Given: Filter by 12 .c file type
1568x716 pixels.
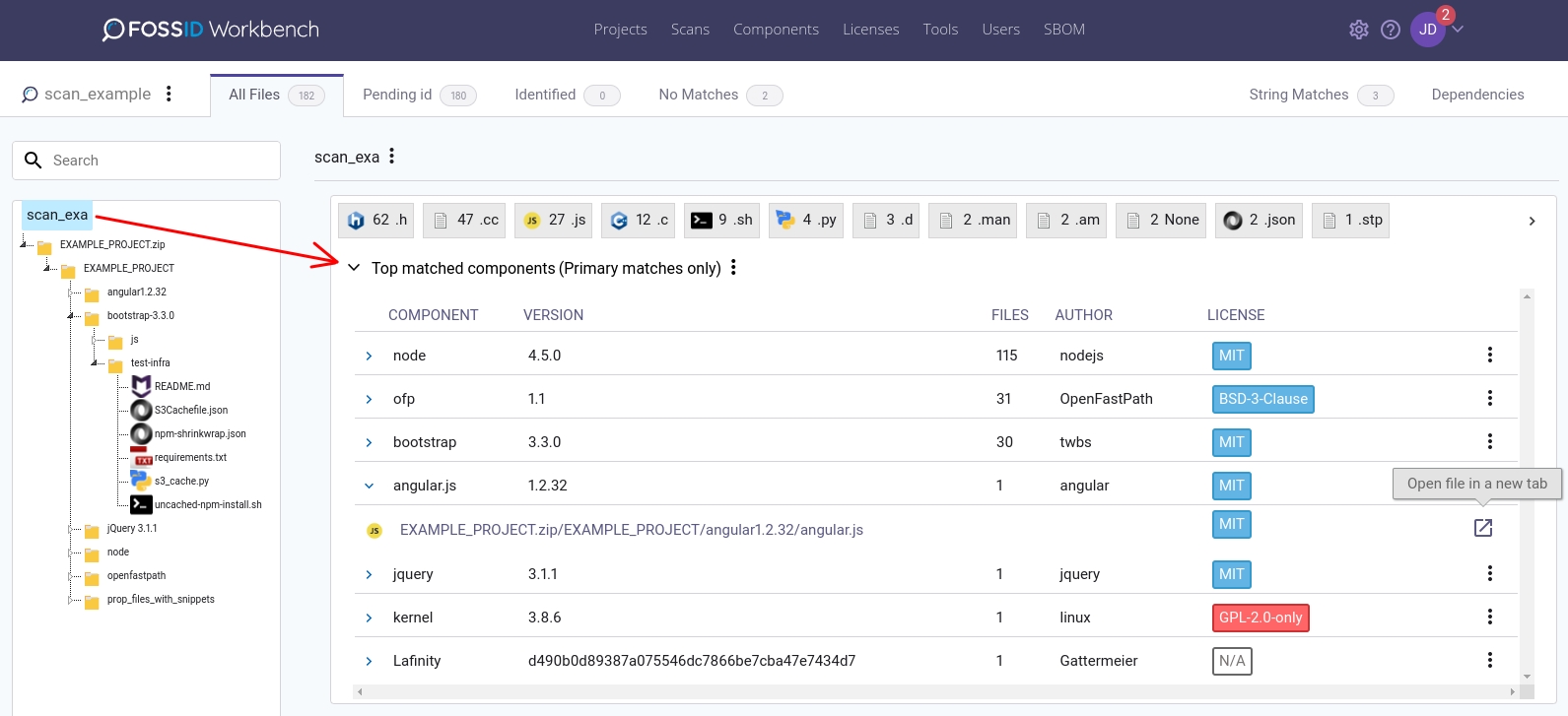Looking at the screenshot, I should (639, 220).
